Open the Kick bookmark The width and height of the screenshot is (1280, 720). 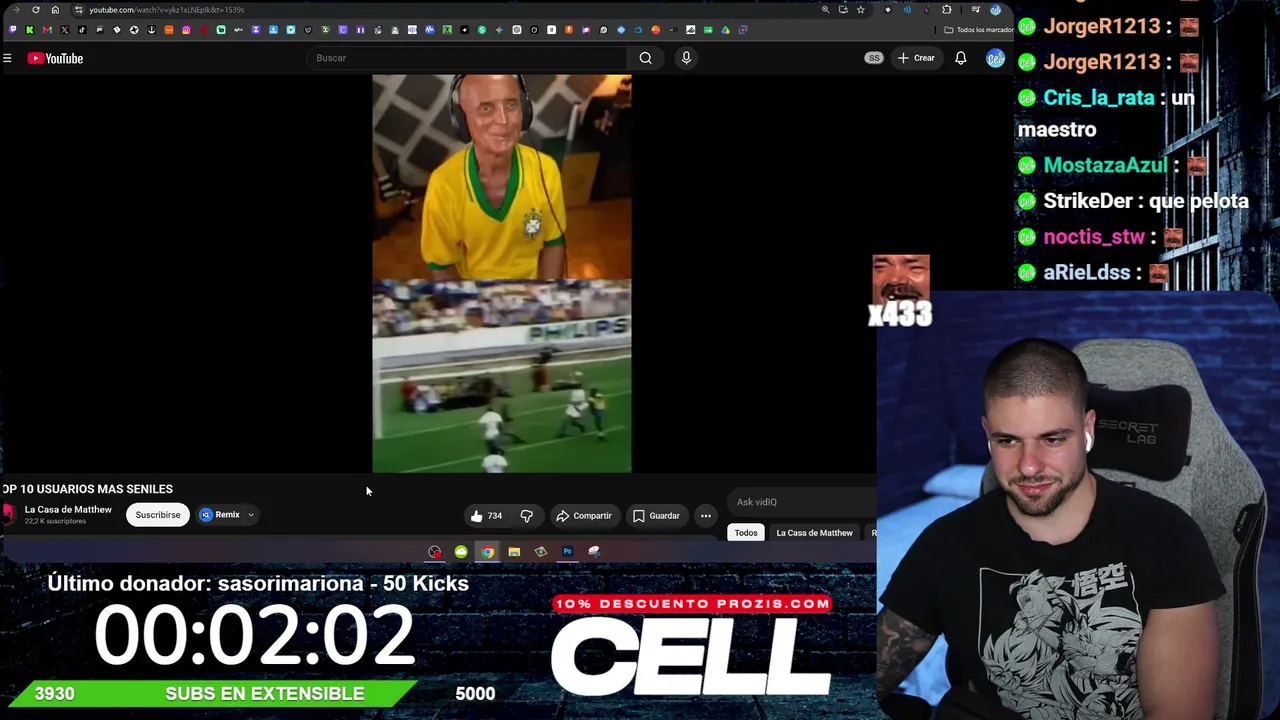click(x=30, y=30)
